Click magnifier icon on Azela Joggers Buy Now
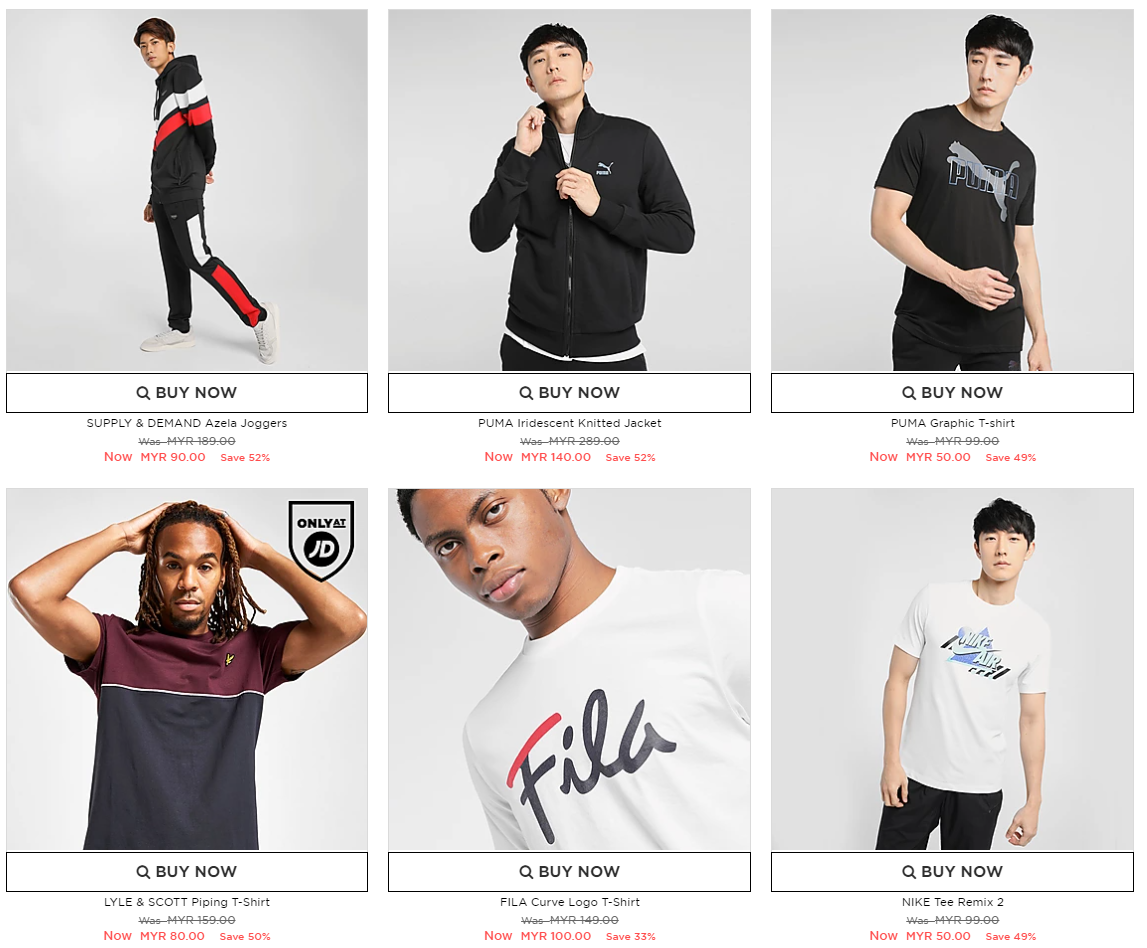1147x948 pixels. tap(143, 393)
